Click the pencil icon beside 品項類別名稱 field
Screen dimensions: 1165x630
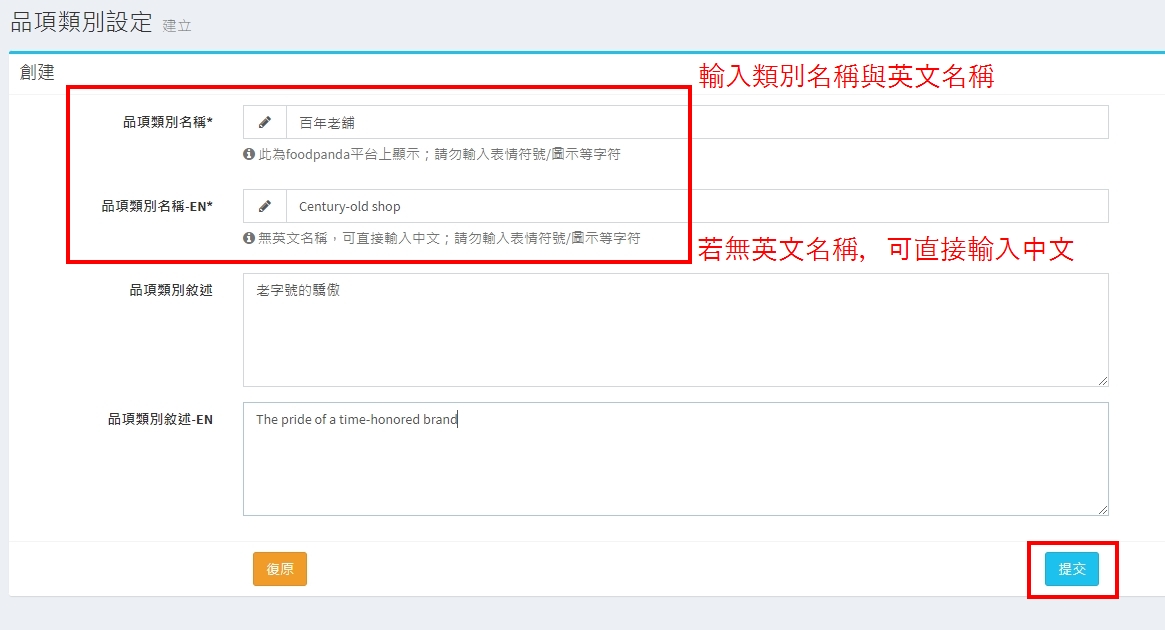click(265, 122)
